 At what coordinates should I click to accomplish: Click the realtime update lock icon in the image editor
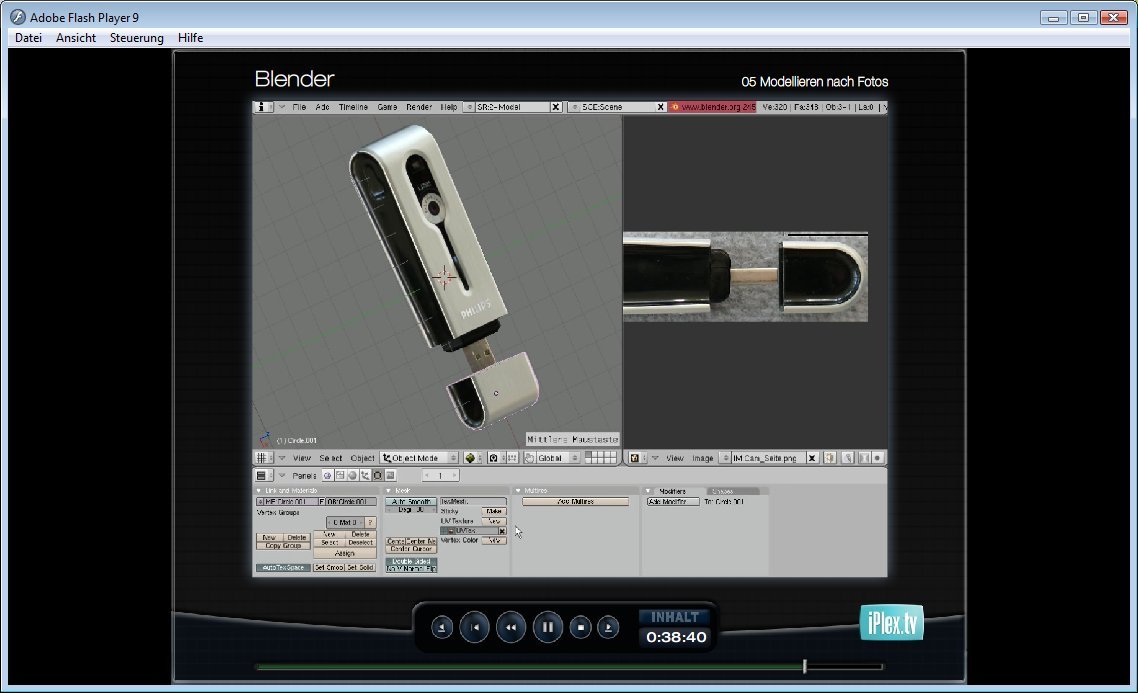coord(864,458)
